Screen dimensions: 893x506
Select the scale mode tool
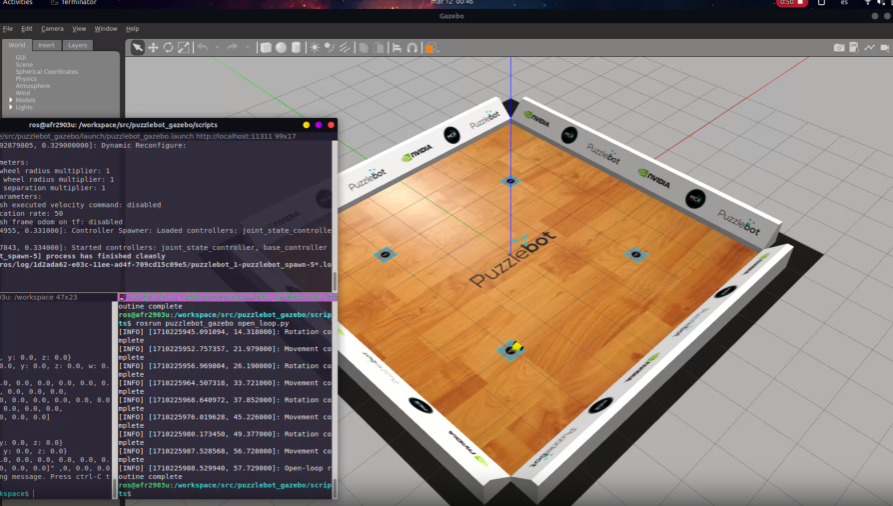pyautogui.click(x=183, y=47)
